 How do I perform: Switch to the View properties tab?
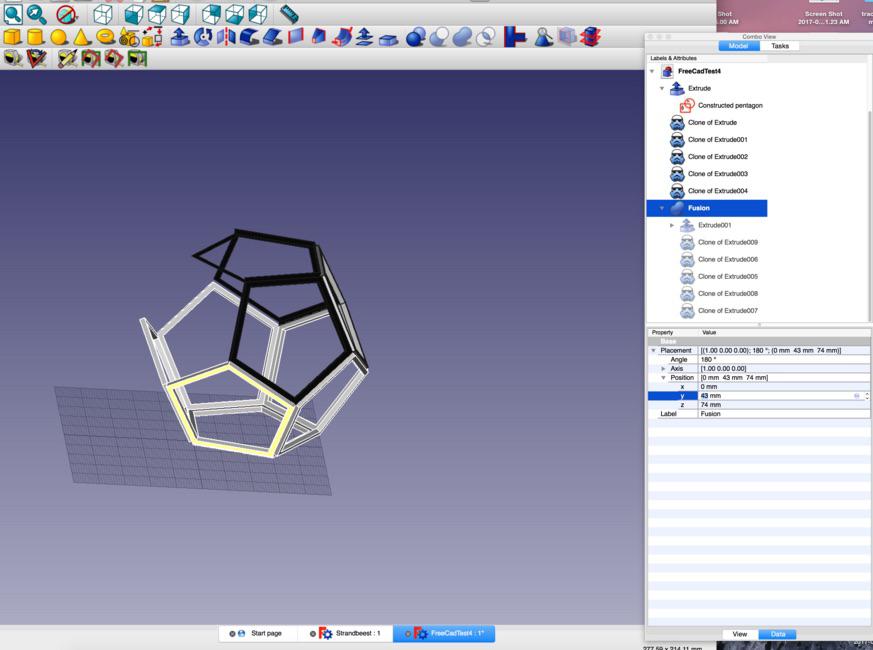click(x=740, y=634)
